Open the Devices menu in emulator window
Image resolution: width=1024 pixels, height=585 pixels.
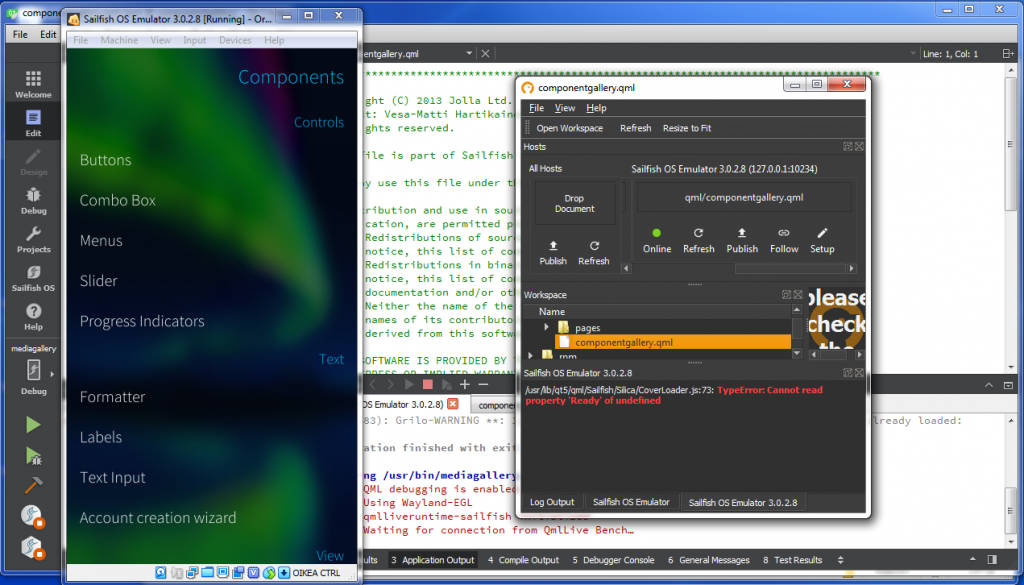235,40
